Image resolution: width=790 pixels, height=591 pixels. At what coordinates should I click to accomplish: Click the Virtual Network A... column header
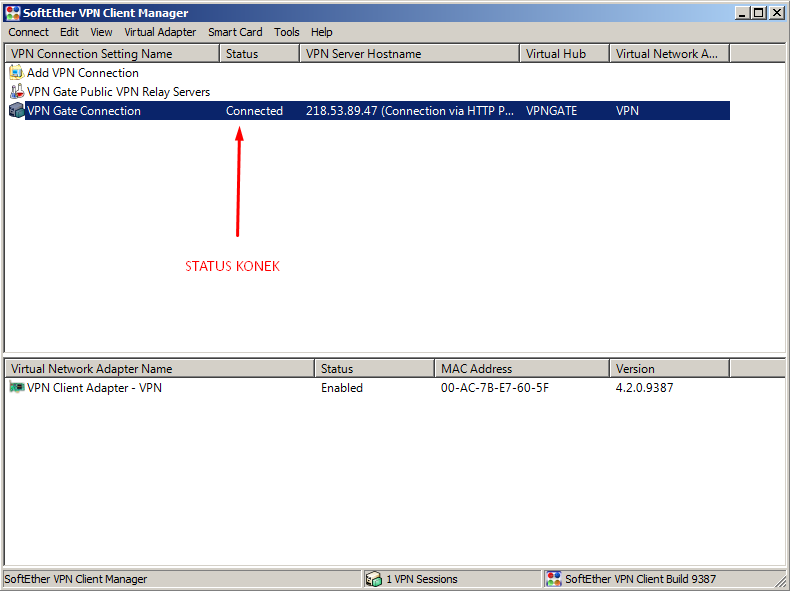[x=670, y=54]
